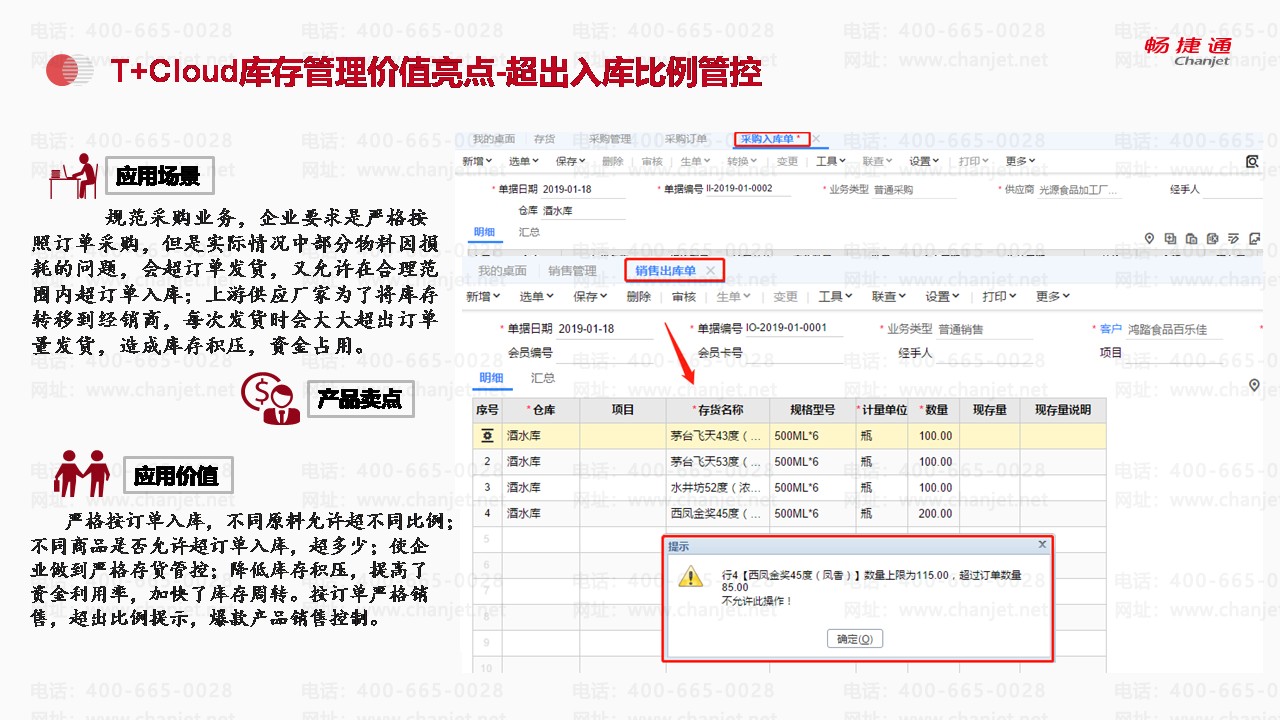This screenshot has width=1280, height=720.
Task: Click 业务类型 普通采购 field
Action: [x=913, y=189]
